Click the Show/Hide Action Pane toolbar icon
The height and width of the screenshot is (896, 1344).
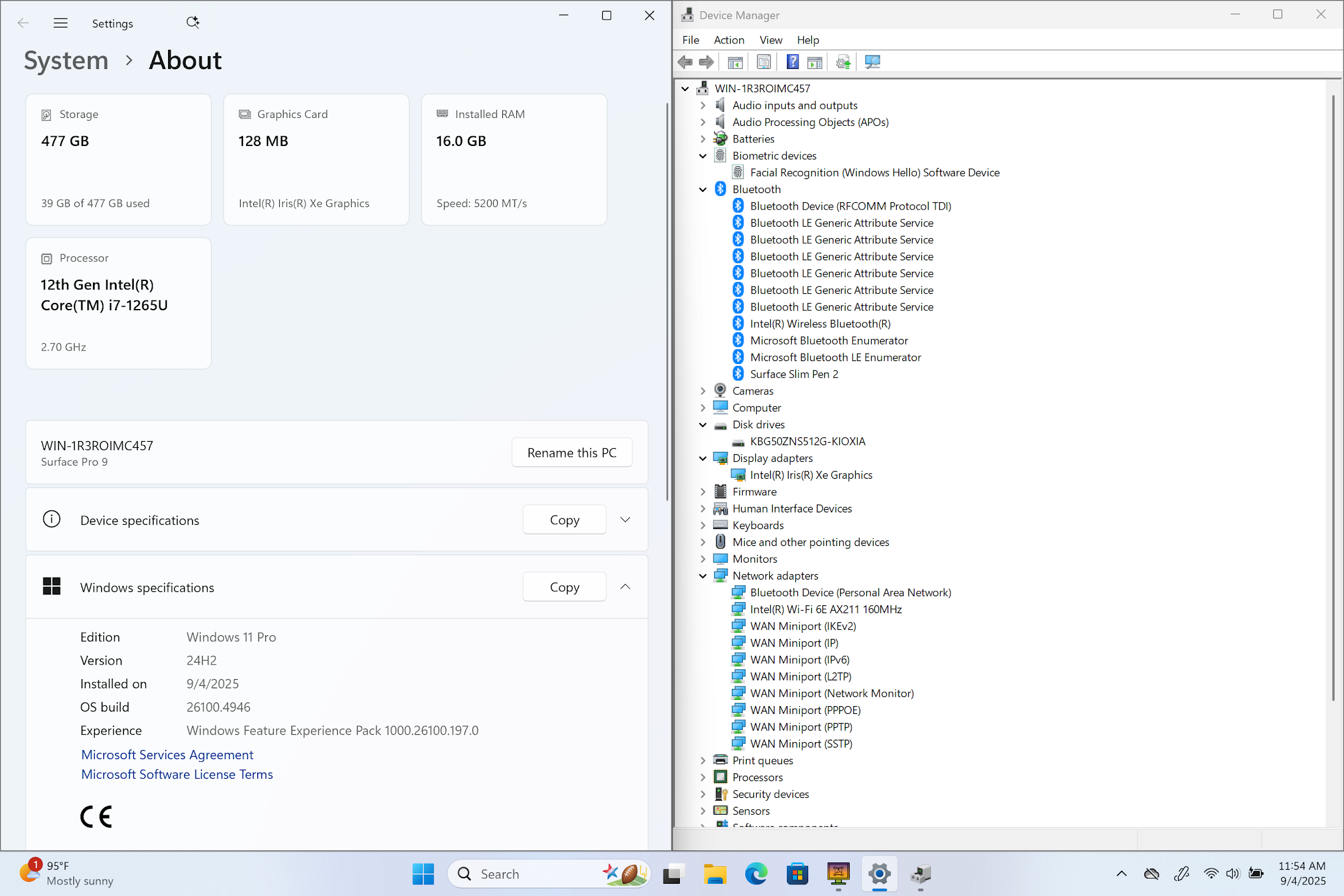814,62
